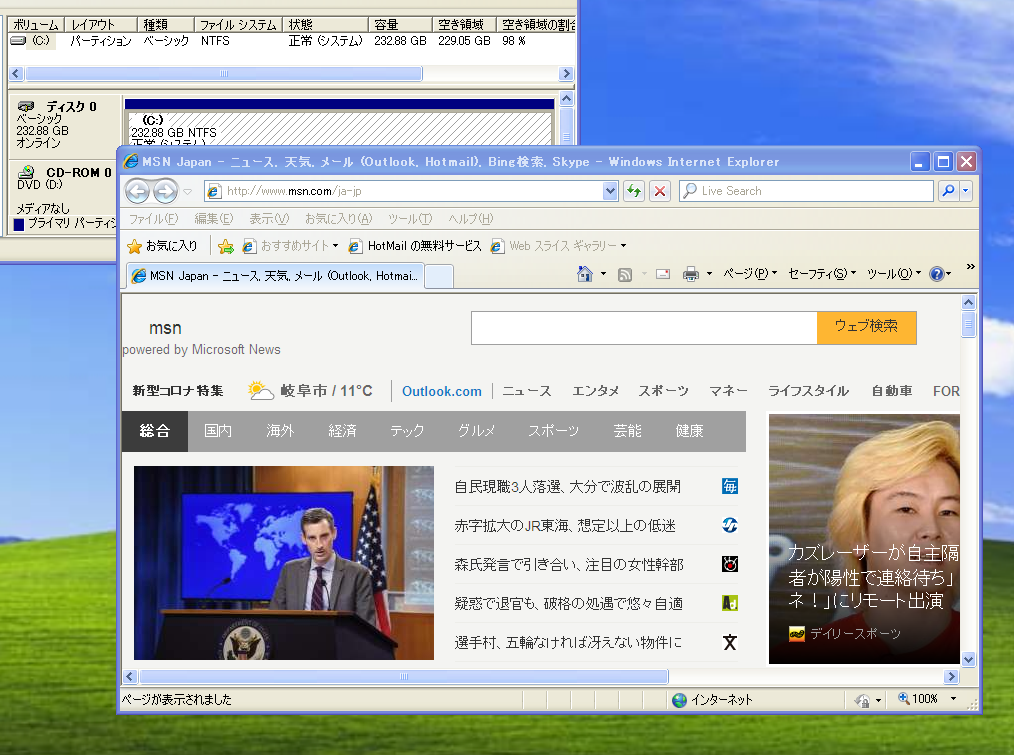Click the source icon beside 疑惑で退官 headline

(x=729, y=603)
